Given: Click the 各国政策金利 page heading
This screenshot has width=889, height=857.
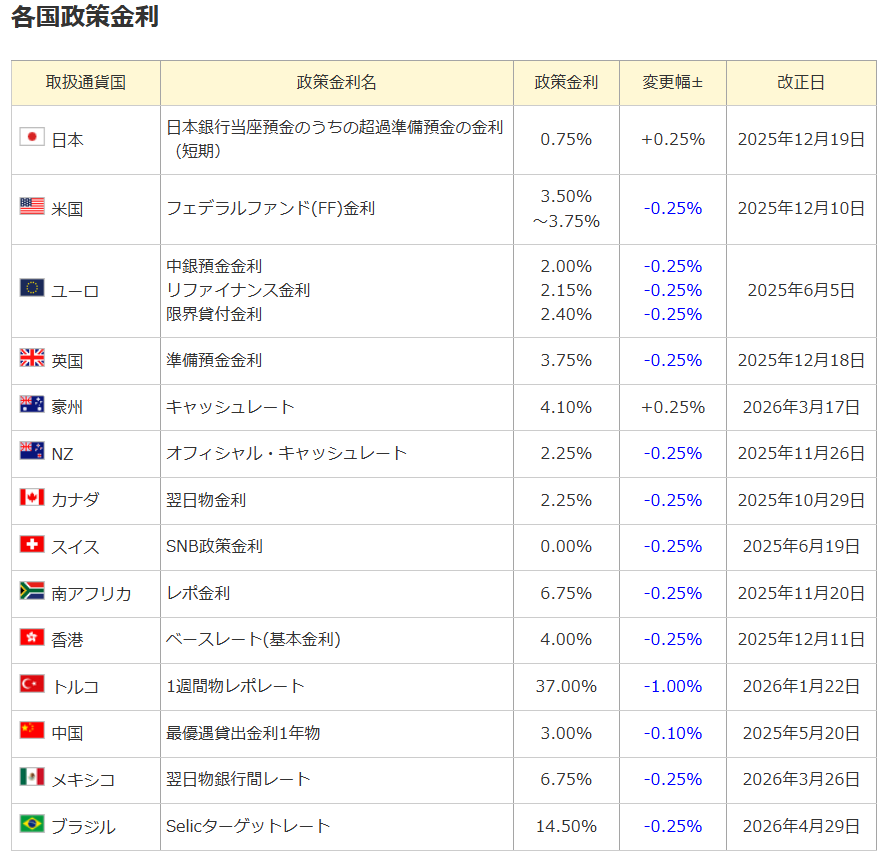Looking at the screenshot, I should click(x=85, y=16).
